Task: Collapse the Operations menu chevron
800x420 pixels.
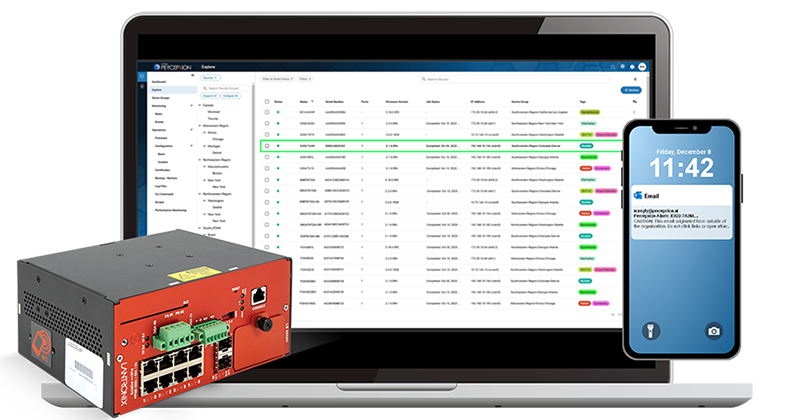Action: click(191, 130)
